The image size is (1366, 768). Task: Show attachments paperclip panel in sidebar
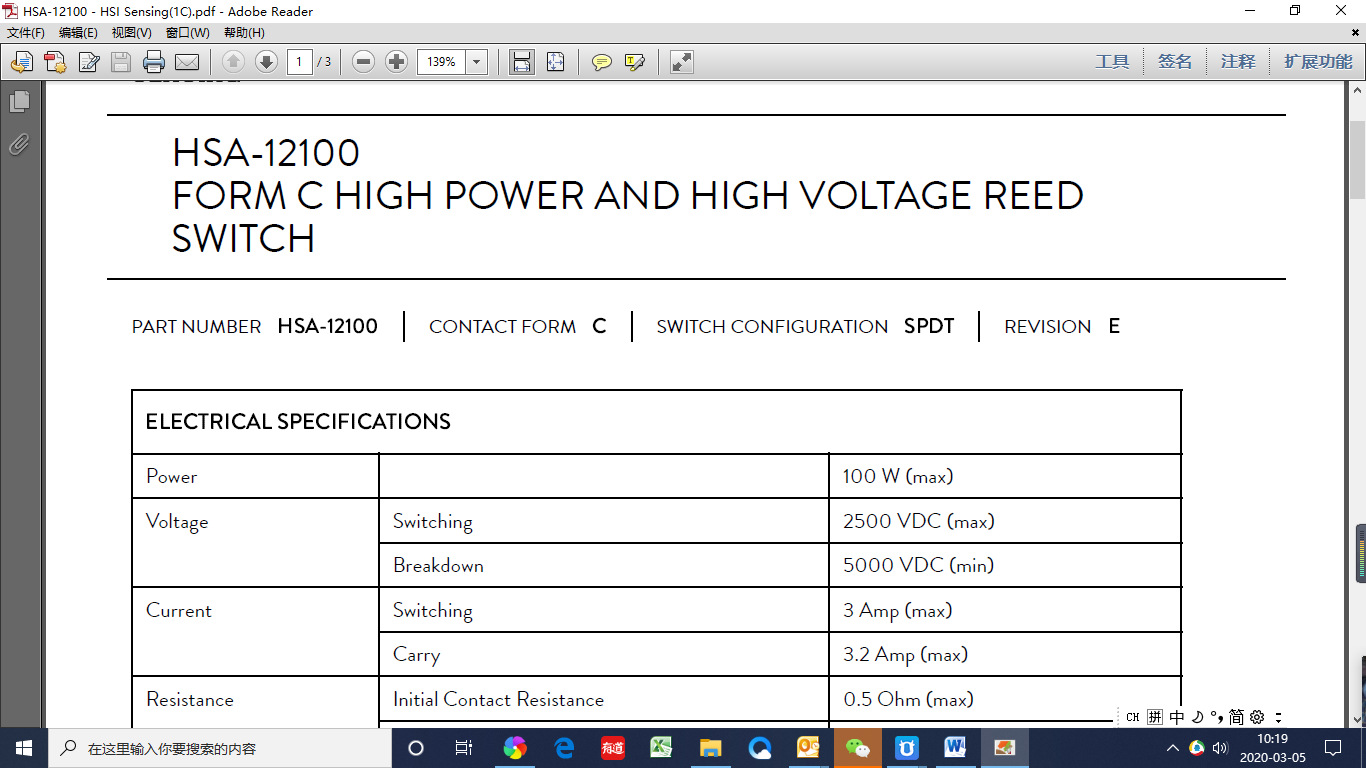tap(19, 145)
